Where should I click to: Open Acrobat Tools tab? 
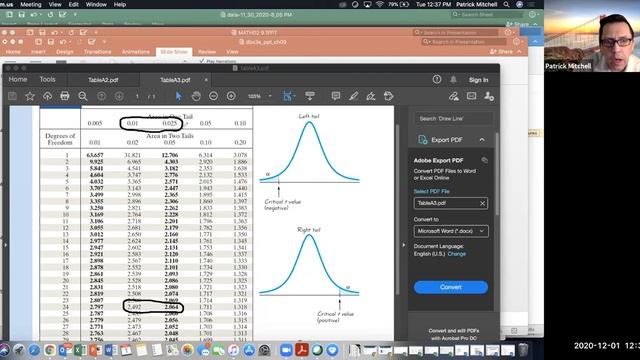(x=47, y=80)
